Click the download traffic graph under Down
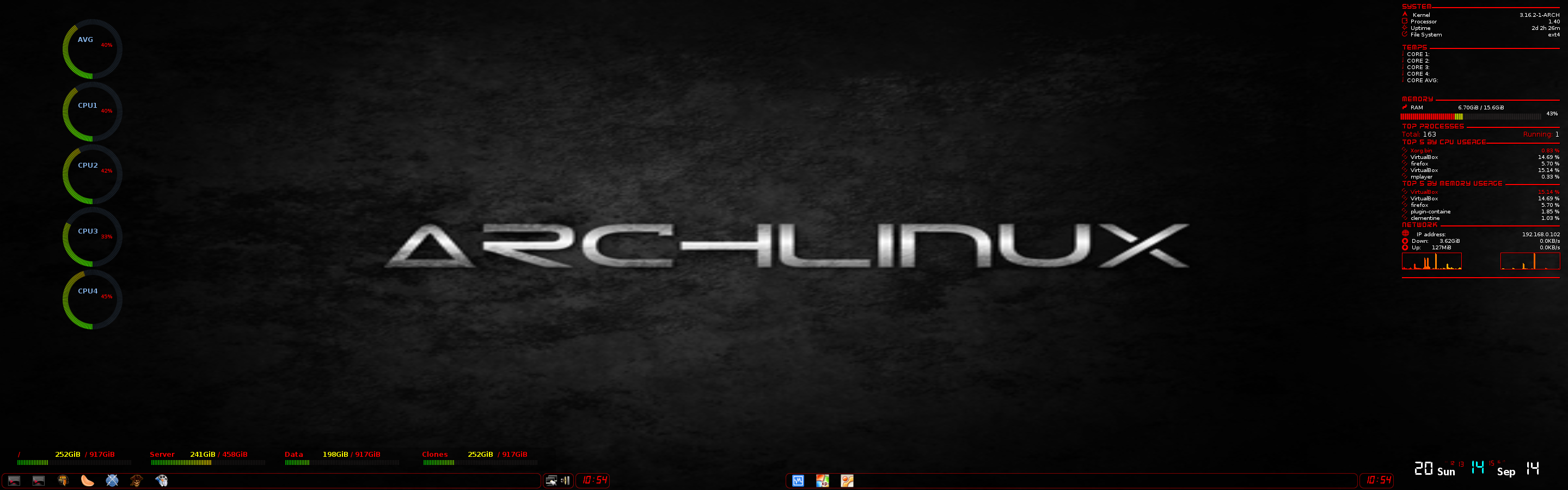1568x490 pixels. pos(1432,261)
